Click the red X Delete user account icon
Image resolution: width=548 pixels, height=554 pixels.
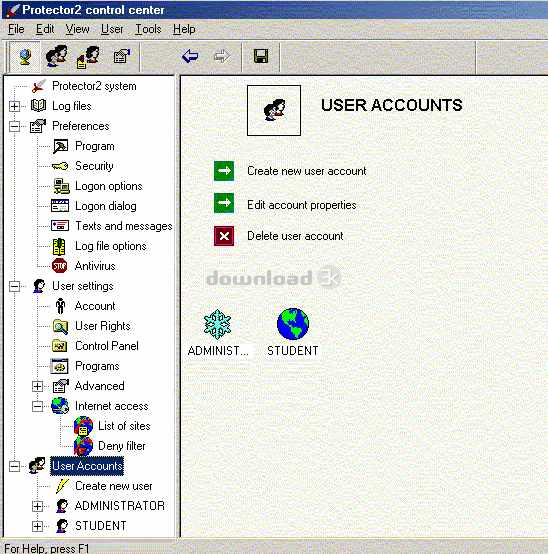click(x=224, y=236)
